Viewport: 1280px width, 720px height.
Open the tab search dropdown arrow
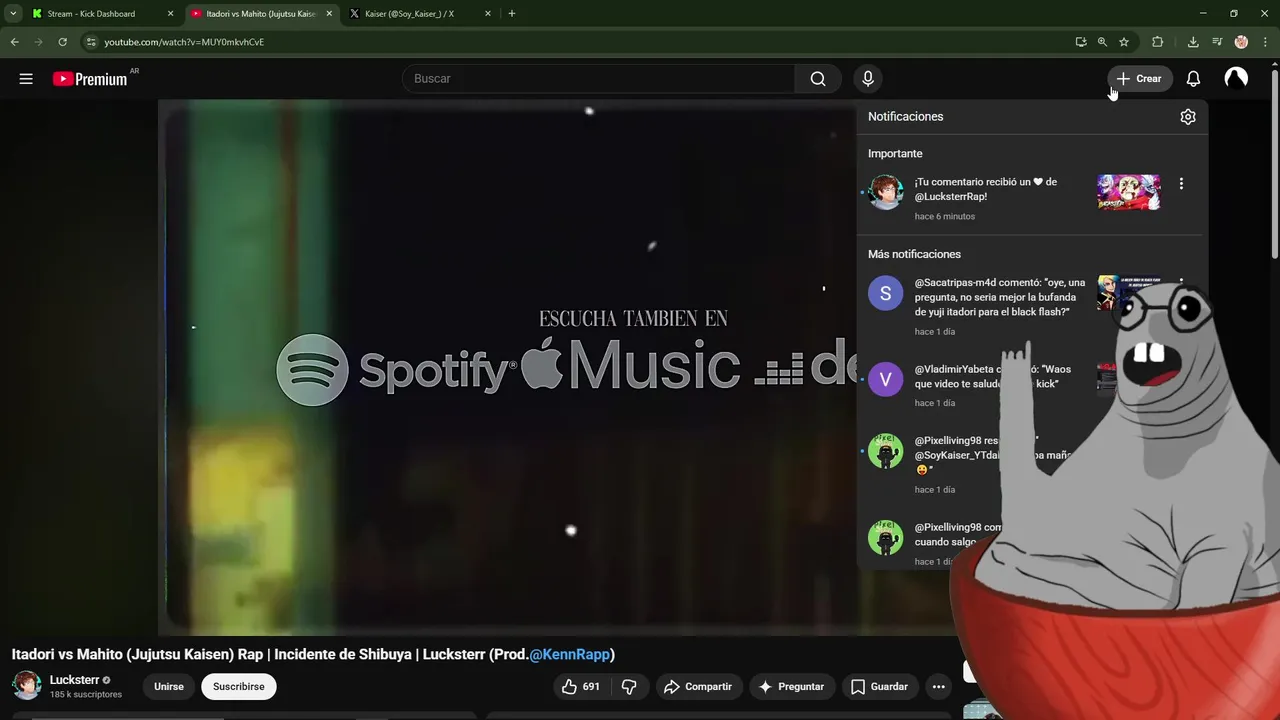(13, 14)
